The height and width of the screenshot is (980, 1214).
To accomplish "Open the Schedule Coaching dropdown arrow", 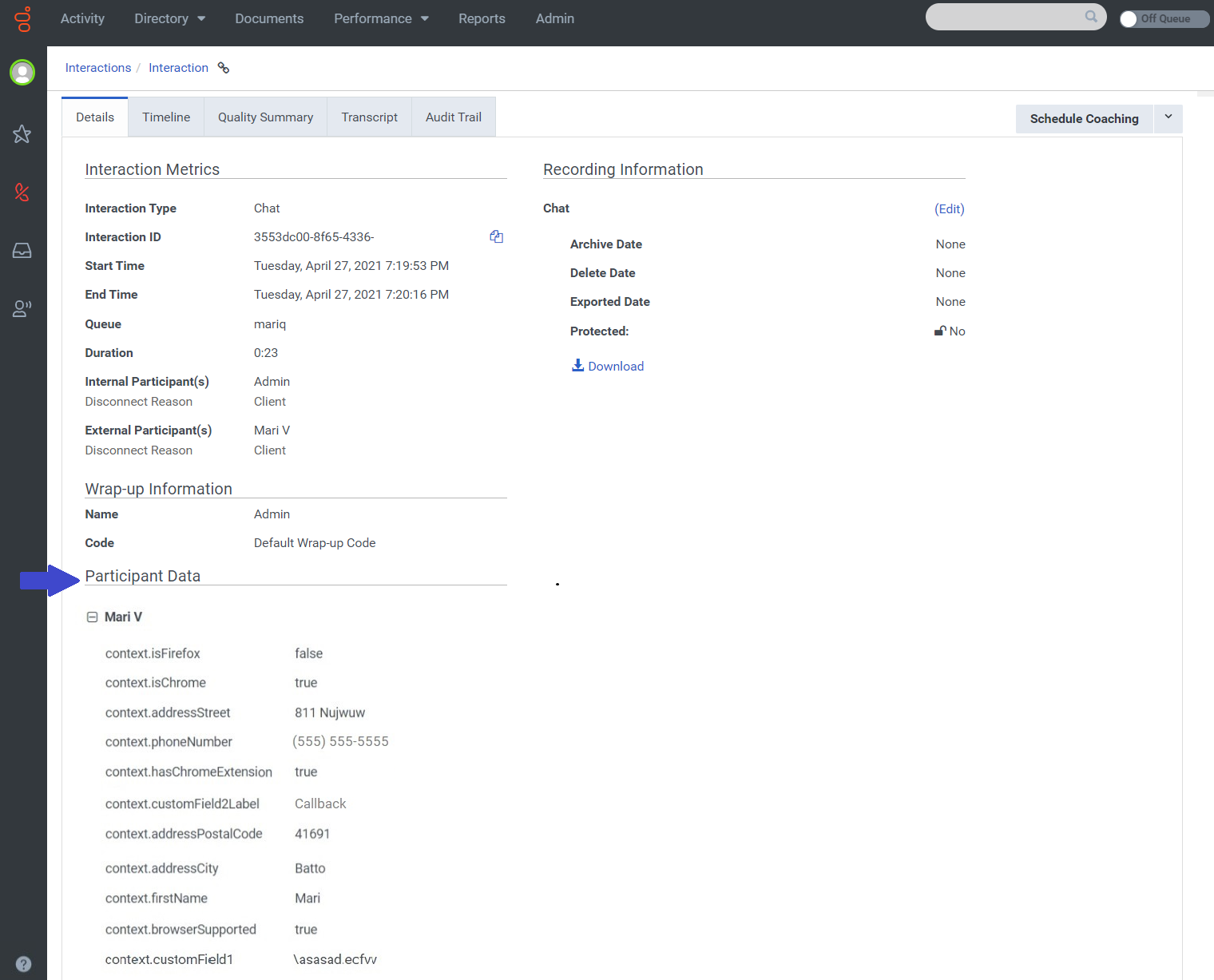I will [x=1168, y=117].
